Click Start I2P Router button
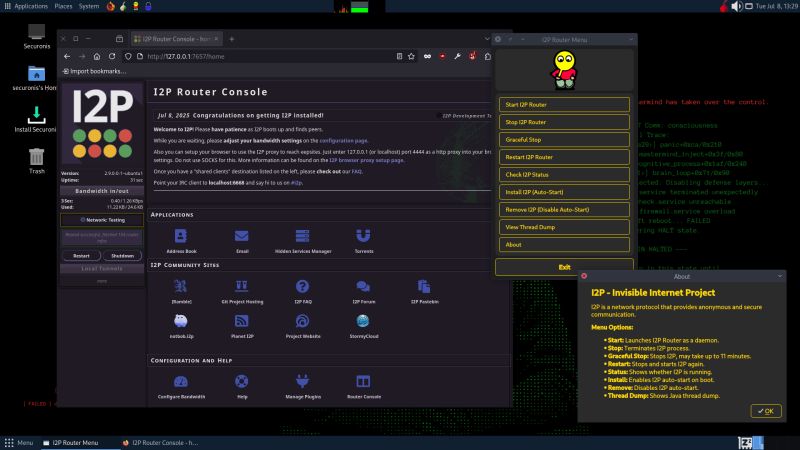800x450 pixels. (x=564, y=105)
